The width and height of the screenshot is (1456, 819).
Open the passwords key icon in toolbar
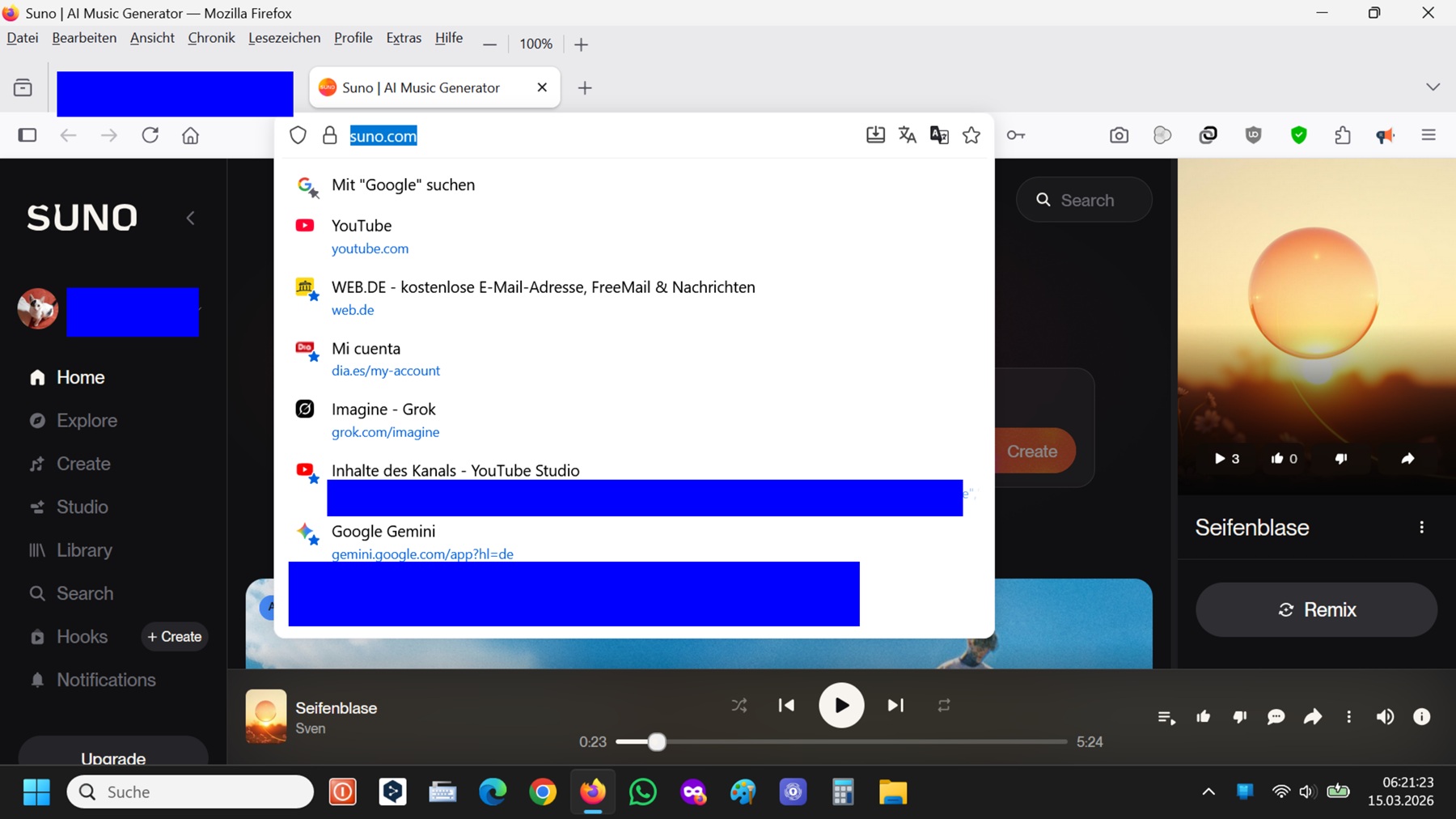[1016, 135]
